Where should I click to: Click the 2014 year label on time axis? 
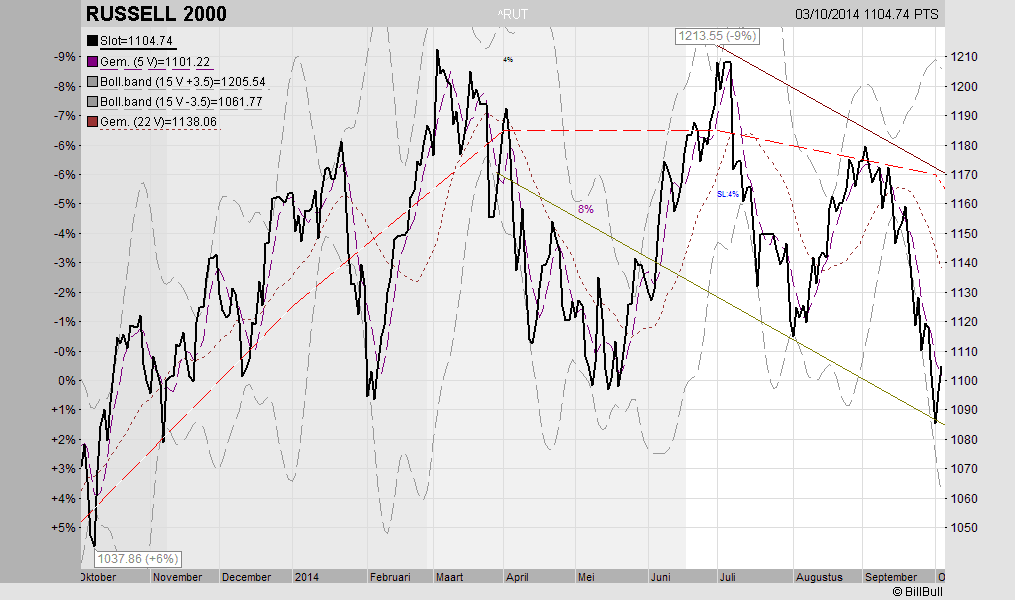307,577
